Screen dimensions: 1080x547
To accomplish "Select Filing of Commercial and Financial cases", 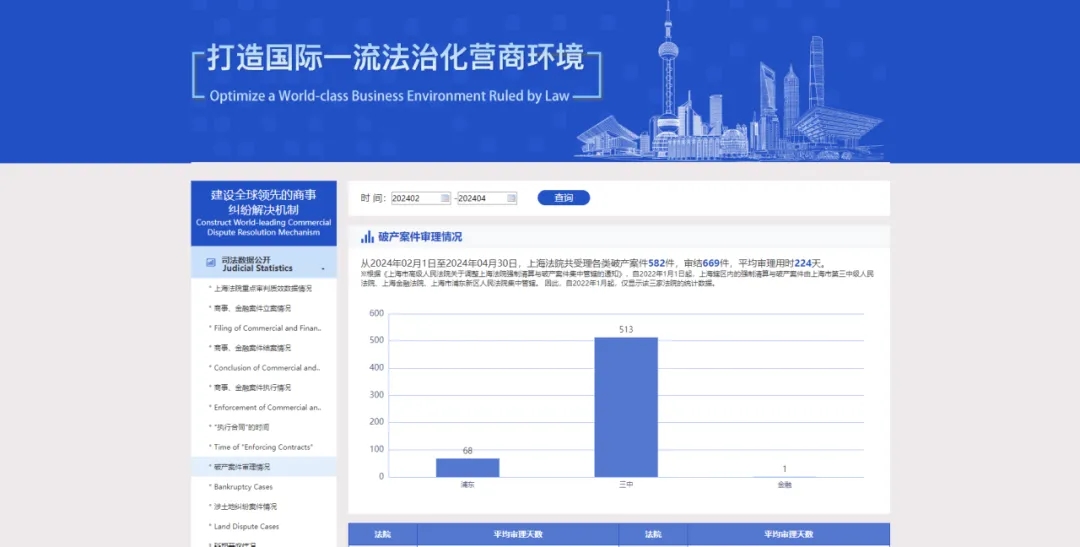I will (266, 328).
